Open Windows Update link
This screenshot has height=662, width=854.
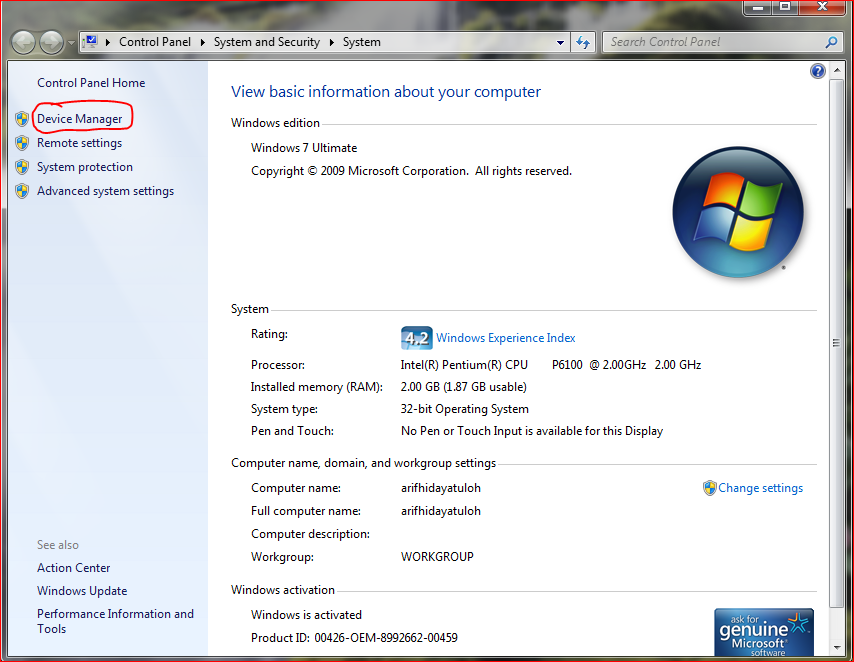click(x=82, y=591)
